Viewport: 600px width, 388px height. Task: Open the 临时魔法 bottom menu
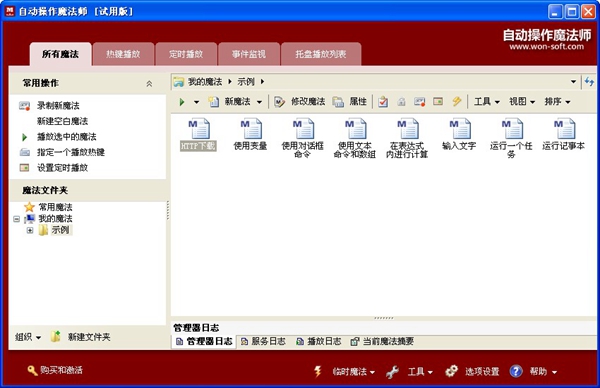tap(354, 372)
